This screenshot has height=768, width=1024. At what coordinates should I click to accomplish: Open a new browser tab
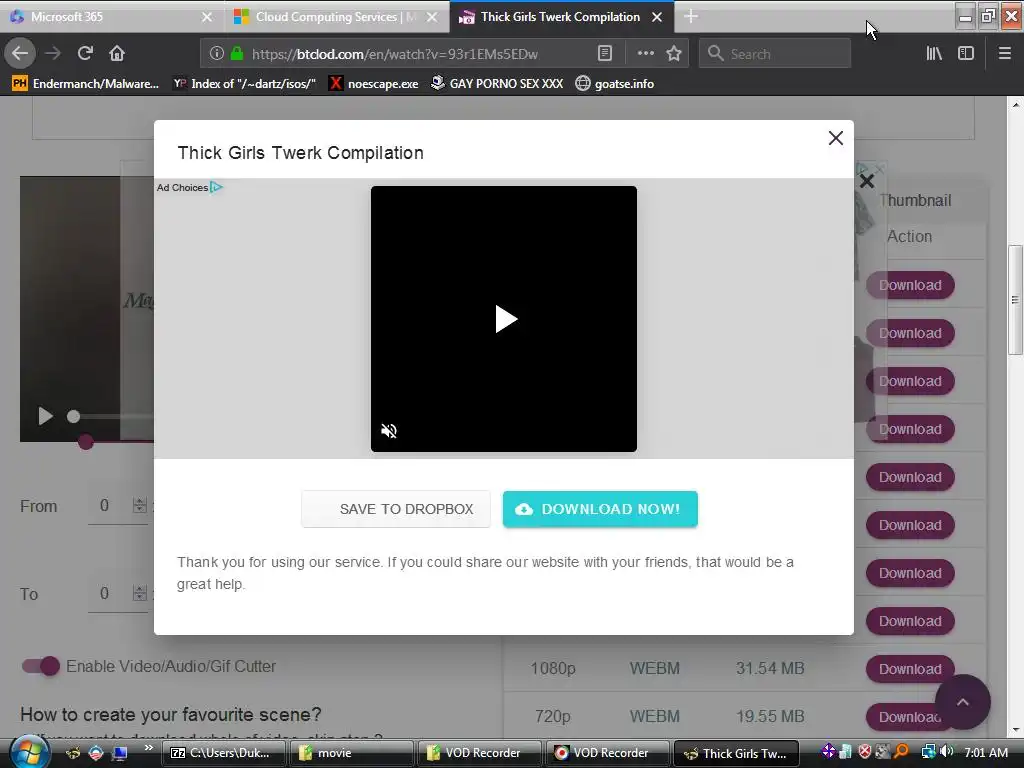point(691,16)
